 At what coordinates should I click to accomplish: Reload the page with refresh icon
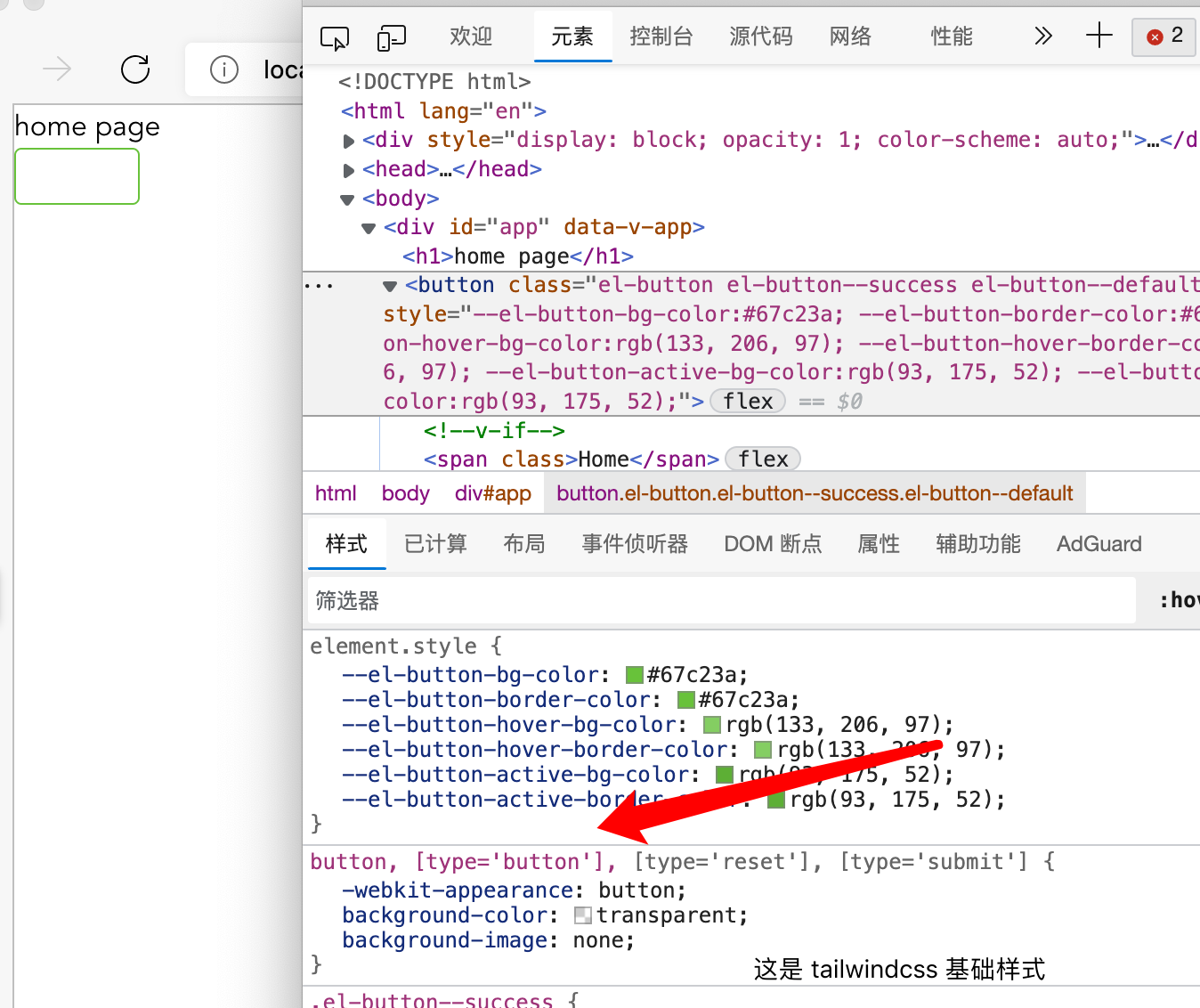(135, 69)
